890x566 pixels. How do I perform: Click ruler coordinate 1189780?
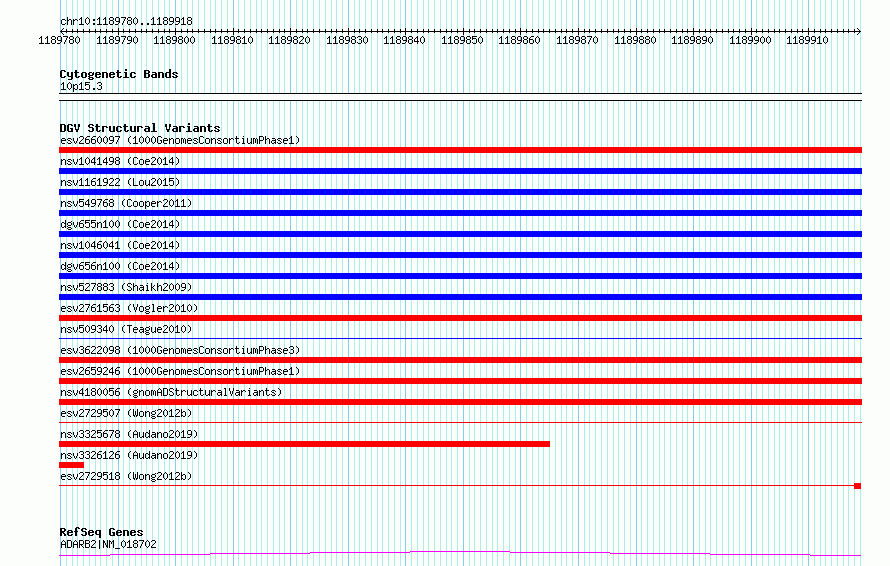pyautogui.click(x=60, y=40)
